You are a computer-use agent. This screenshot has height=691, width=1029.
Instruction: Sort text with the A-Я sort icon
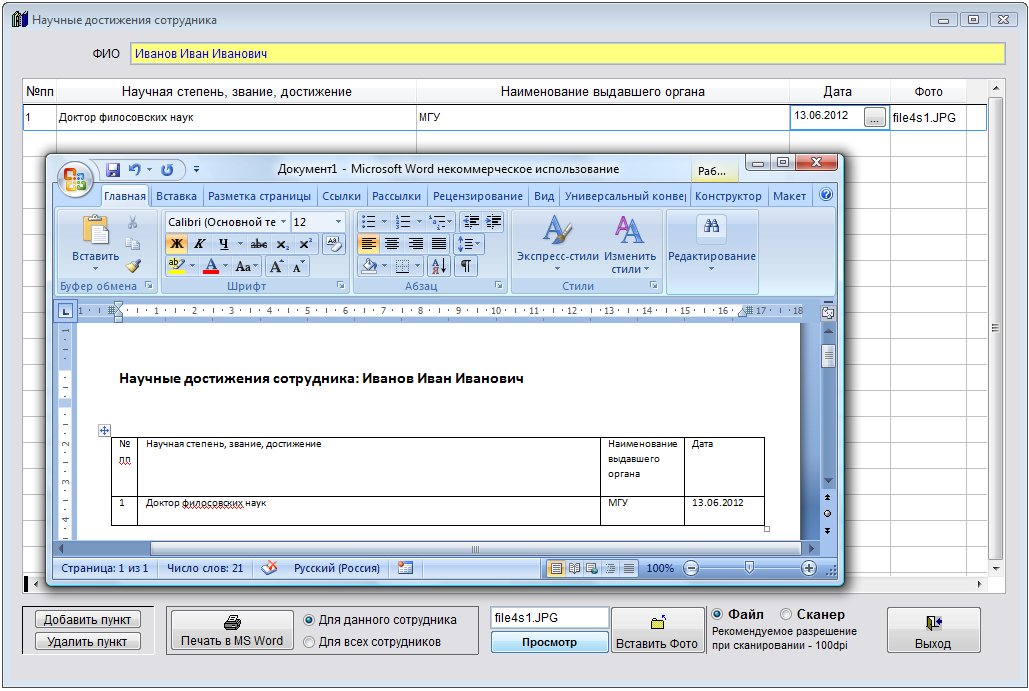tap(438, 266)
